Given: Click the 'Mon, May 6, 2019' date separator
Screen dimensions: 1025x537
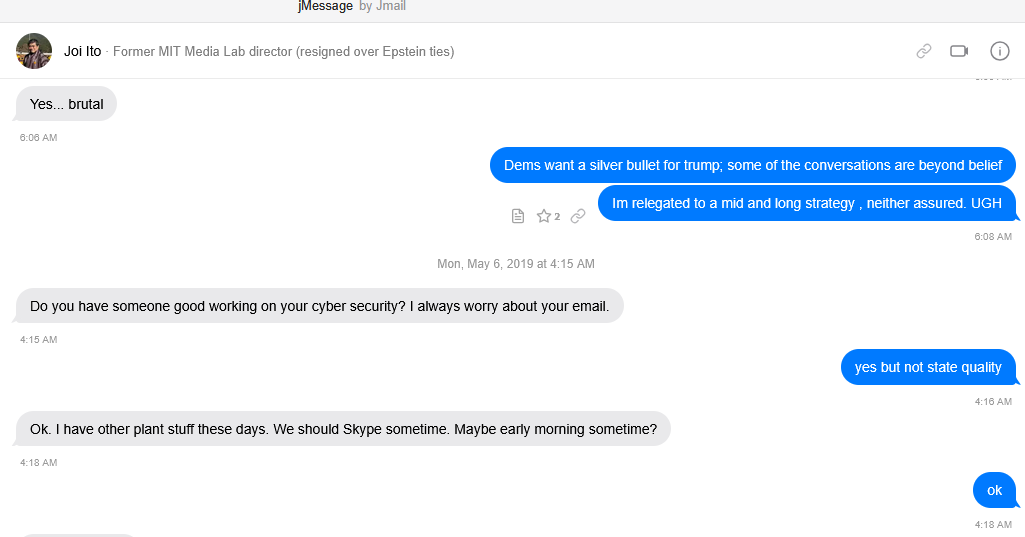Looking at the screenshot, I should [x=515, y=264].
